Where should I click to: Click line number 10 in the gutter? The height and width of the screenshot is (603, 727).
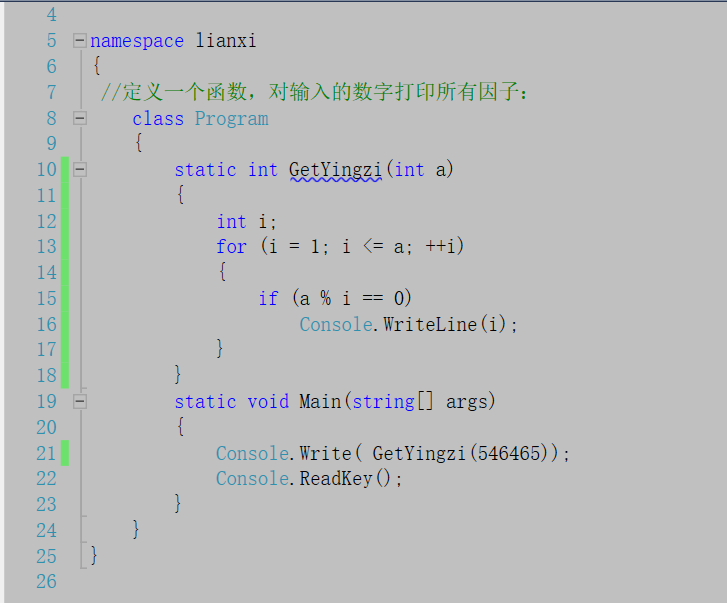46,170
